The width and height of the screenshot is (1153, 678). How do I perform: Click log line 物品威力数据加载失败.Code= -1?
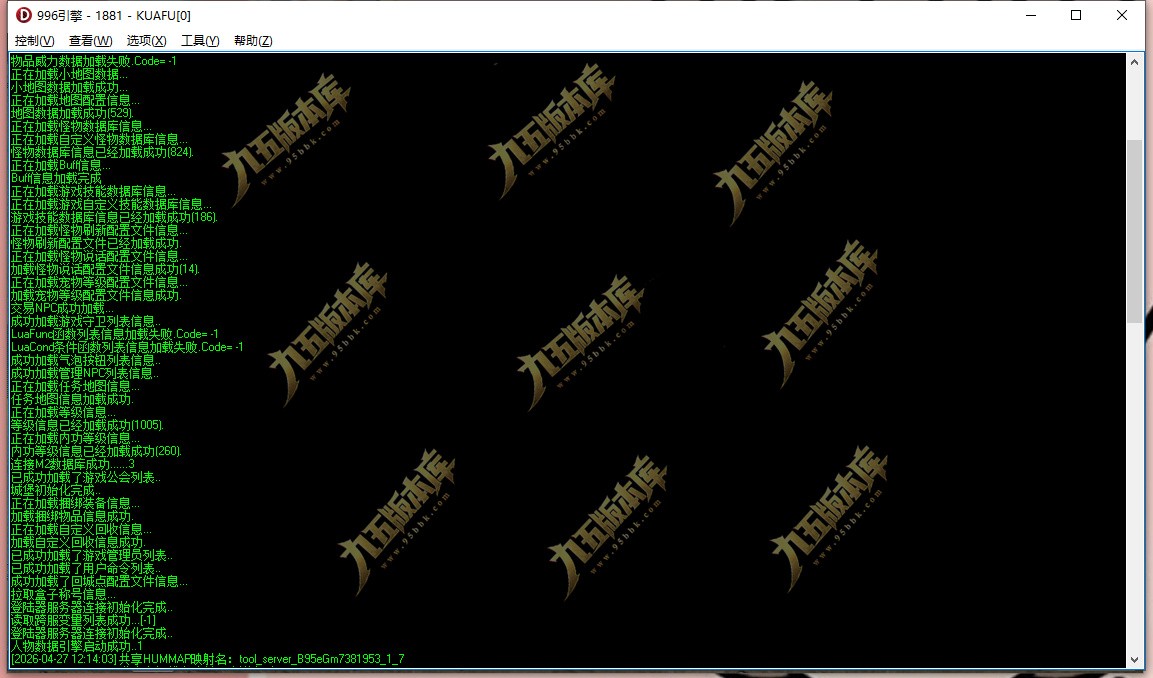coord(93,61)
